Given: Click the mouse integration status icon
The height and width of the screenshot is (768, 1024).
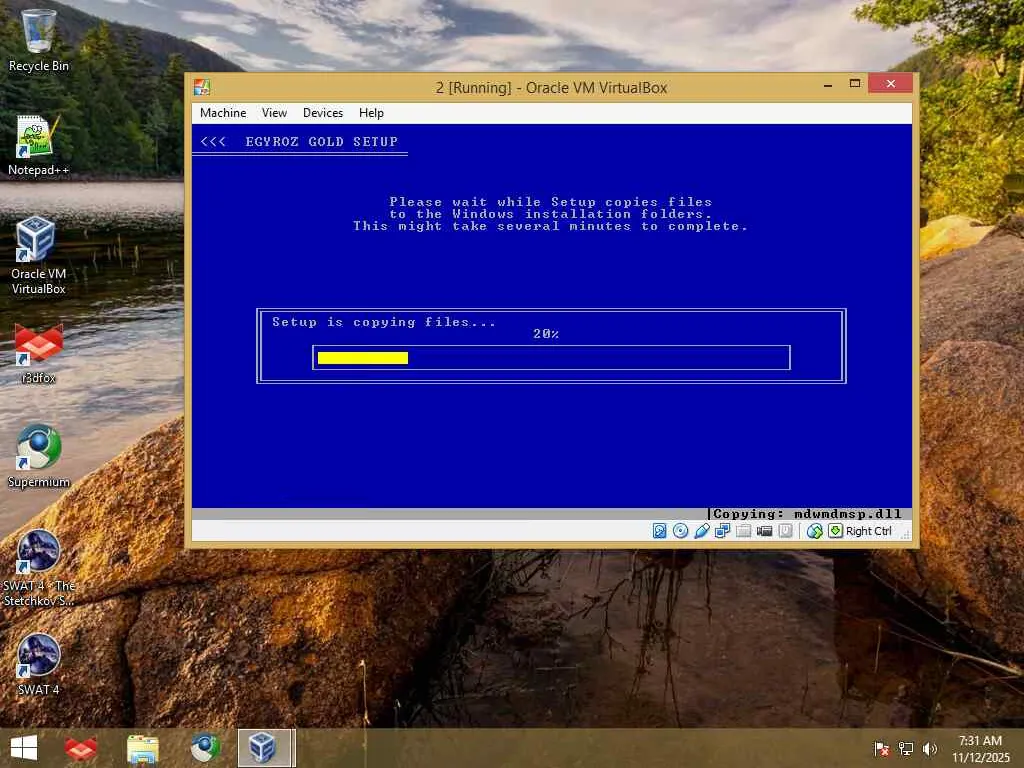Looking at the screenshot, I should (814, 531).
